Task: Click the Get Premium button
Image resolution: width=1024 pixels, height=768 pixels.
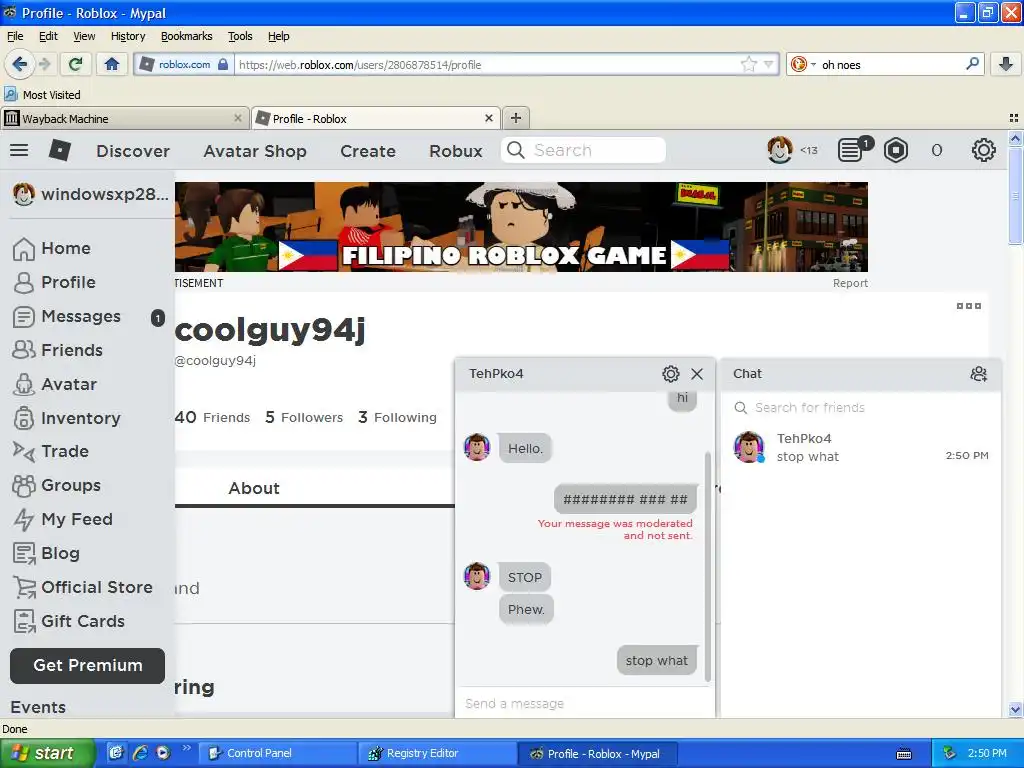Action: [88, 665]
